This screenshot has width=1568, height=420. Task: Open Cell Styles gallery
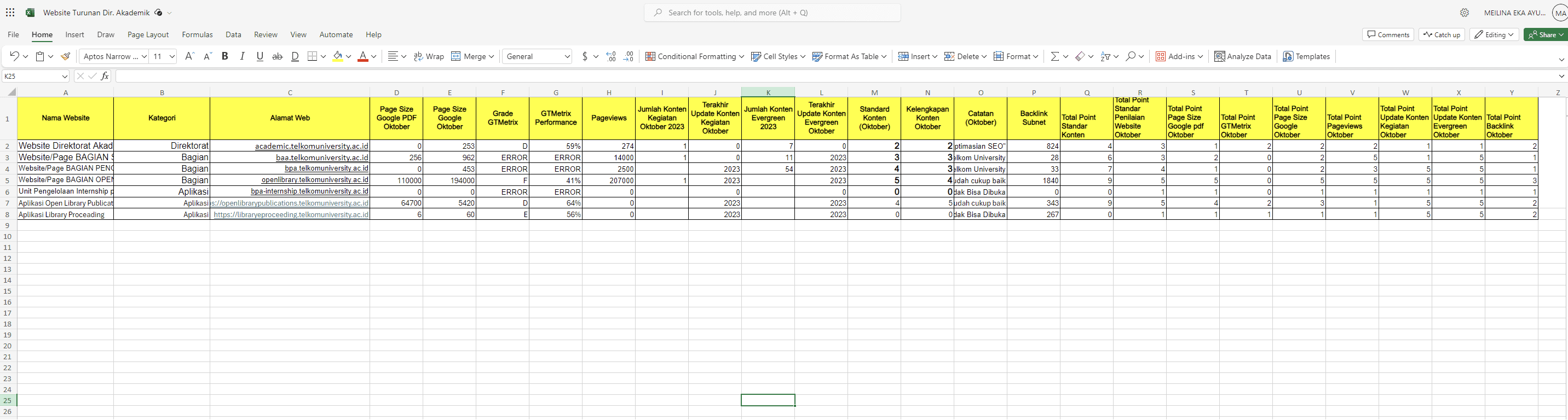[x=779, y=56]
